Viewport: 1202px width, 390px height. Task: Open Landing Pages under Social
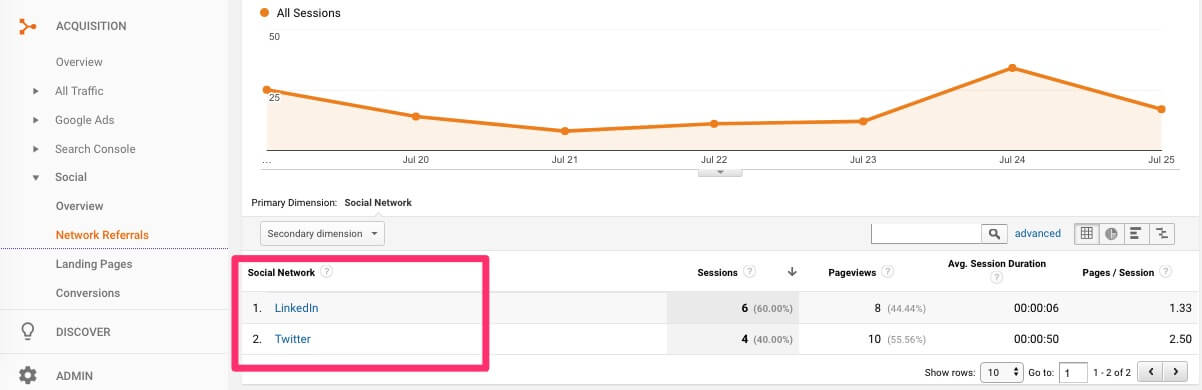coord(94,264)
